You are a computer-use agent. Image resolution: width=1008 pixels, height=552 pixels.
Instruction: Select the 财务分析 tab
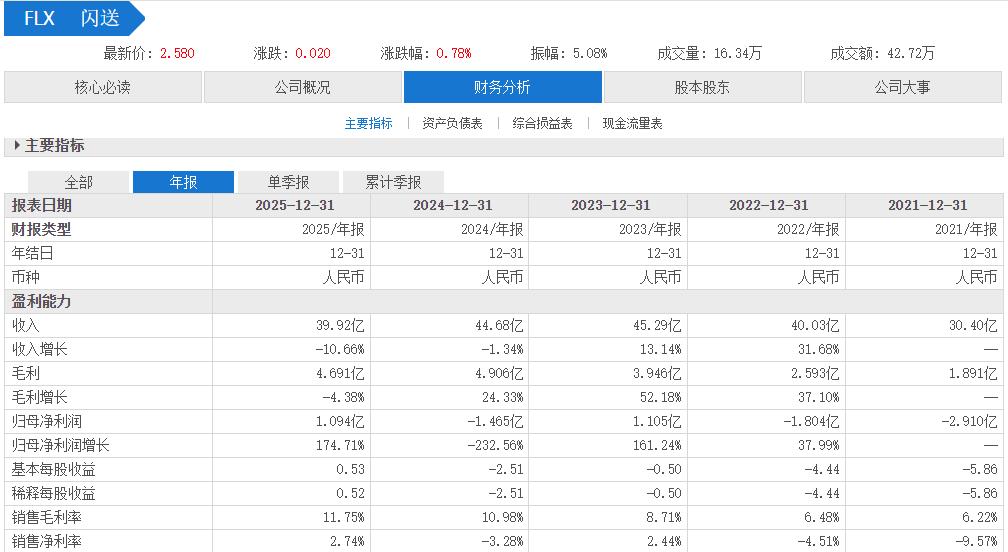[x=503, y=87]
